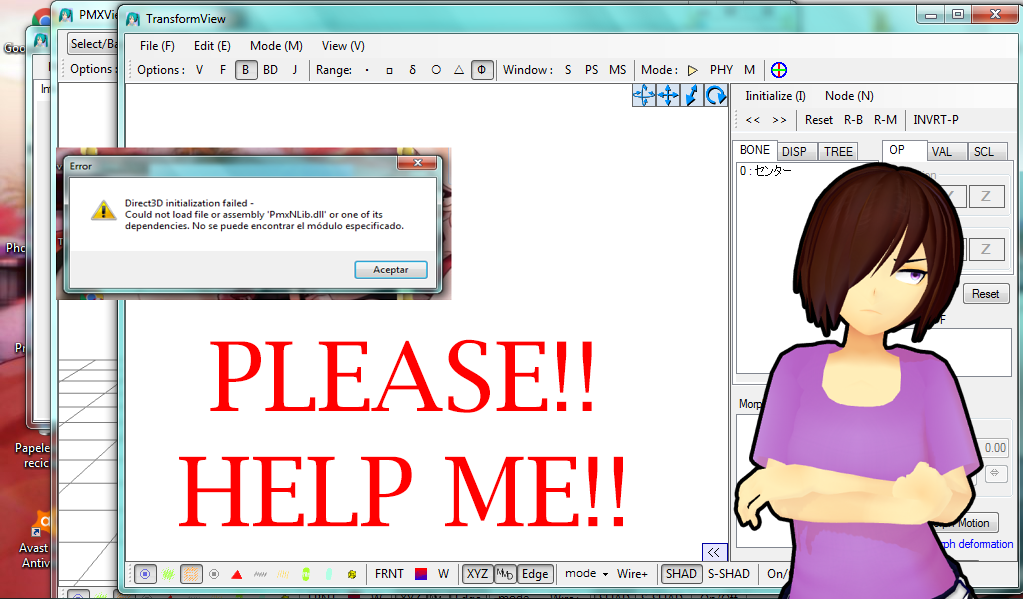1023x599 pixels.
Task: Toggle the phi symbol range option
Action: (x=481, y=70)
